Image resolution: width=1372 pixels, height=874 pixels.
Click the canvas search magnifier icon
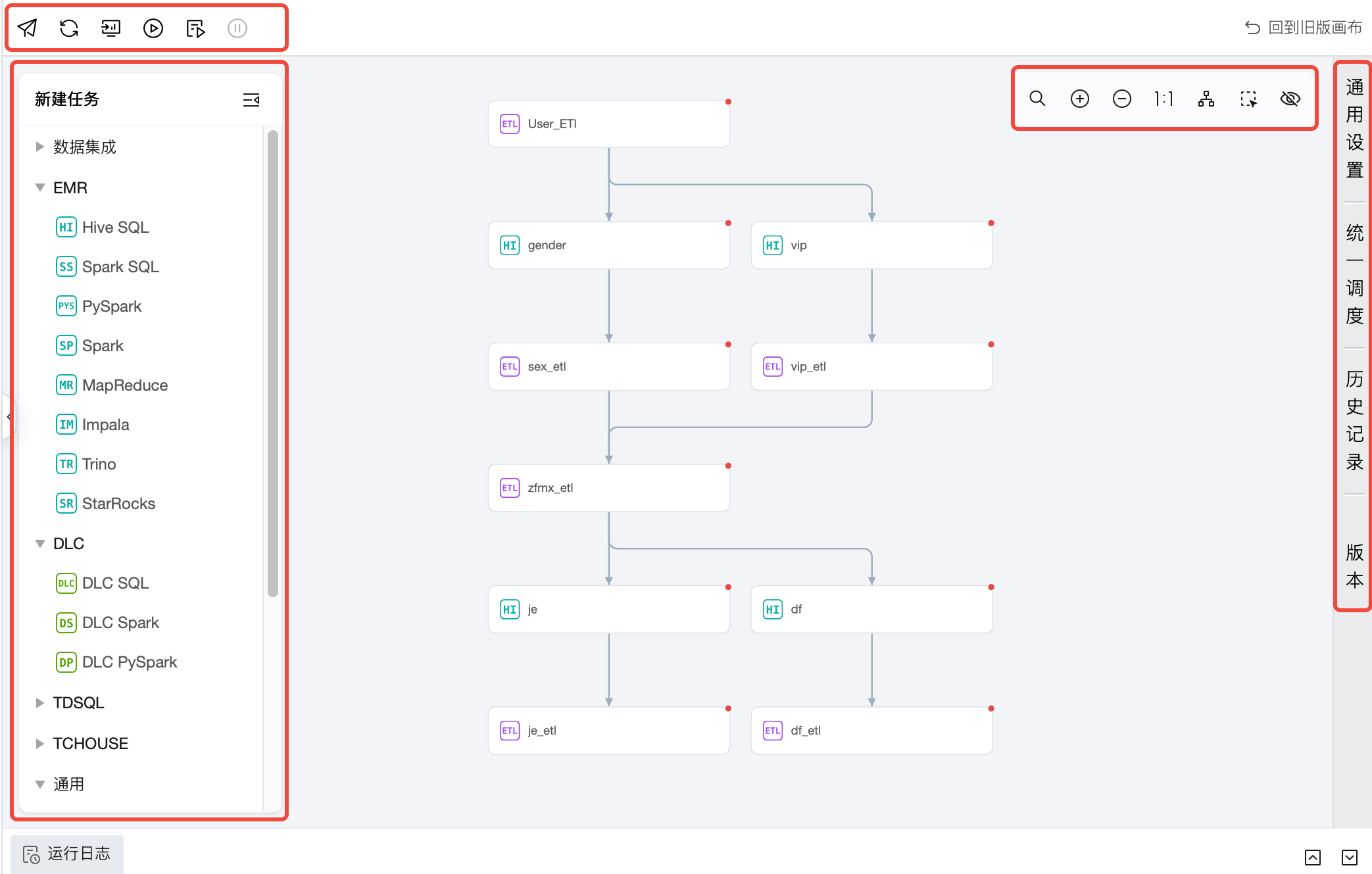(1037, 99)
